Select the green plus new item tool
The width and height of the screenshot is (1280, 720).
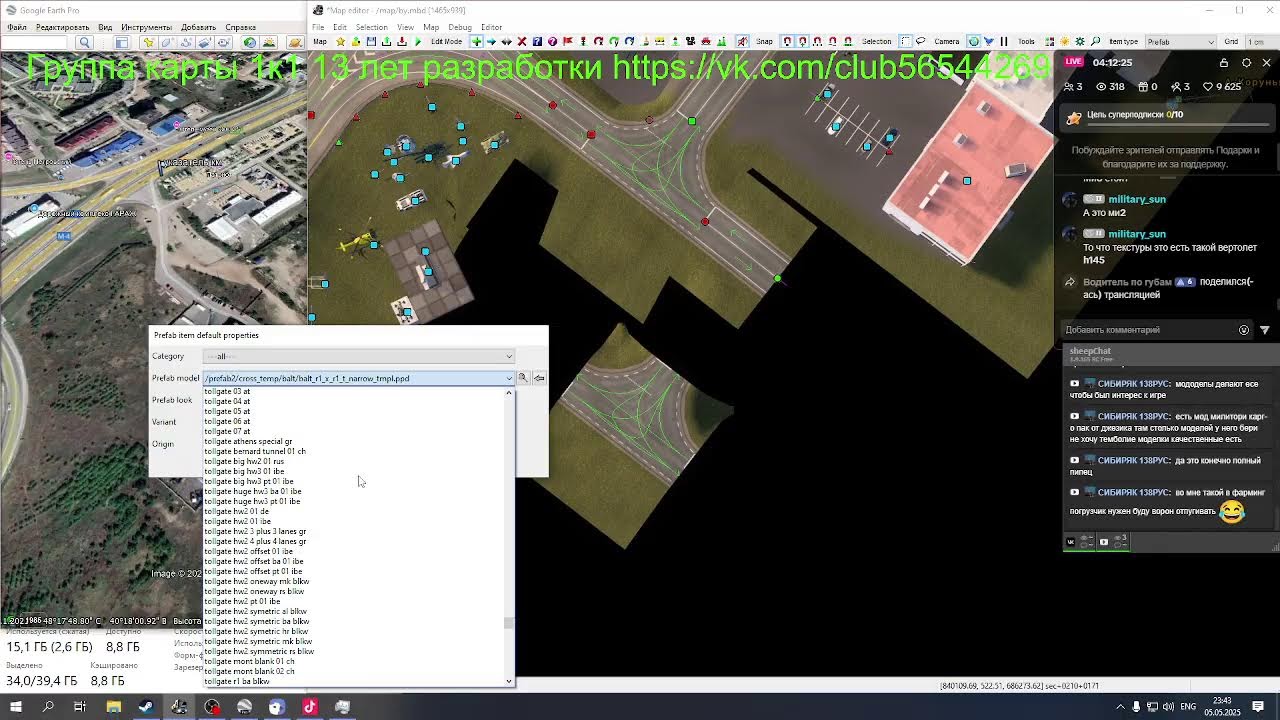pos(476,41)
